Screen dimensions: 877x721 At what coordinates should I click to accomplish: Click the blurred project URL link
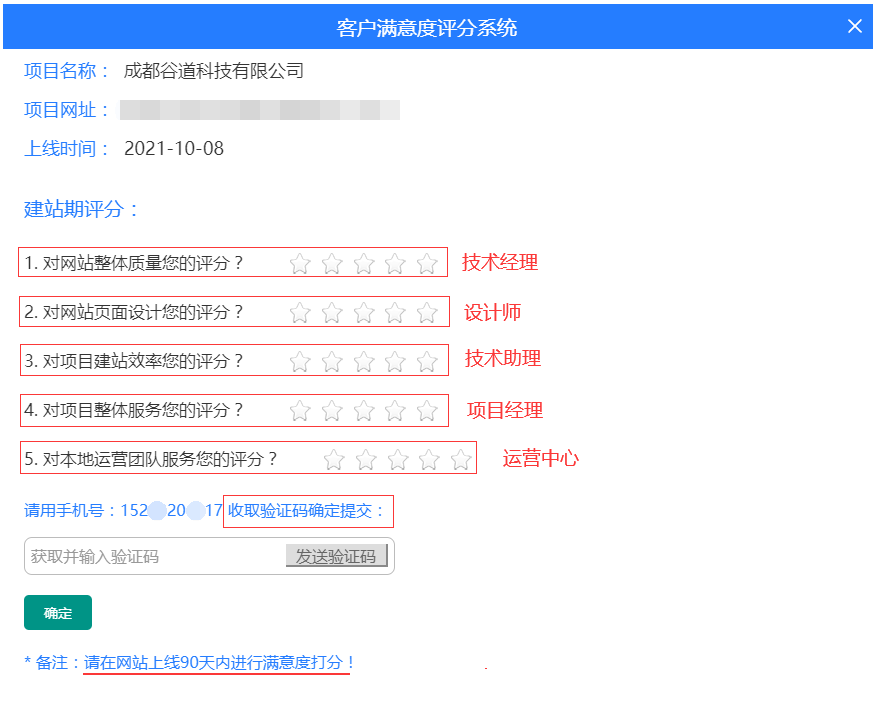point(260,110)
